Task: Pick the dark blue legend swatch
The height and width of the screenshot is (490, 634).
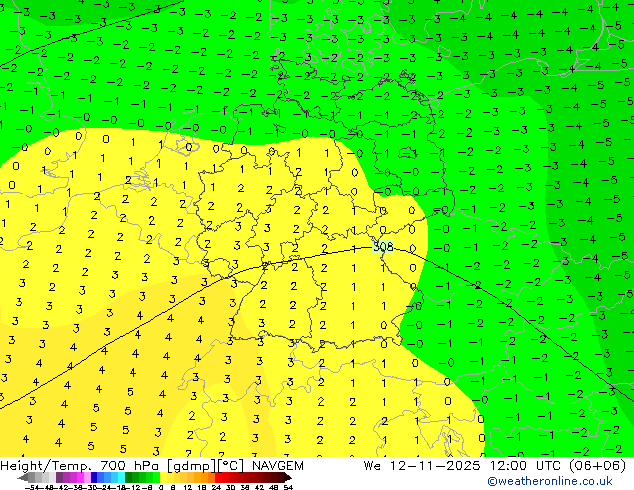Action: pos(94,477)
